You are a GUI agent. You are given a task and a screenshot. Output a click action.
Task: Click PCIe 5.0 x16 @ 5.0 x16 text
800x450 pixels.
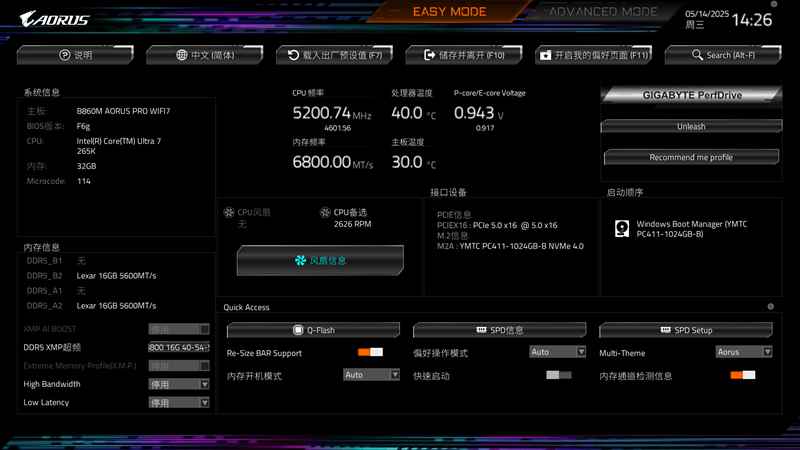(515, 225)
